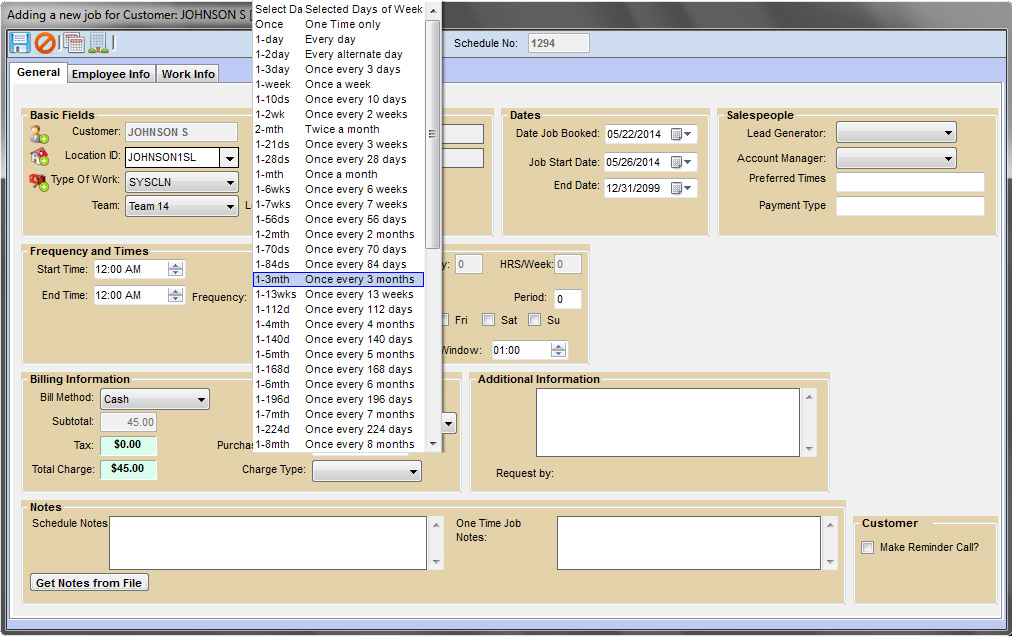
Task: Expand the Location ID dropdown
Action: (x=229, y=158)
